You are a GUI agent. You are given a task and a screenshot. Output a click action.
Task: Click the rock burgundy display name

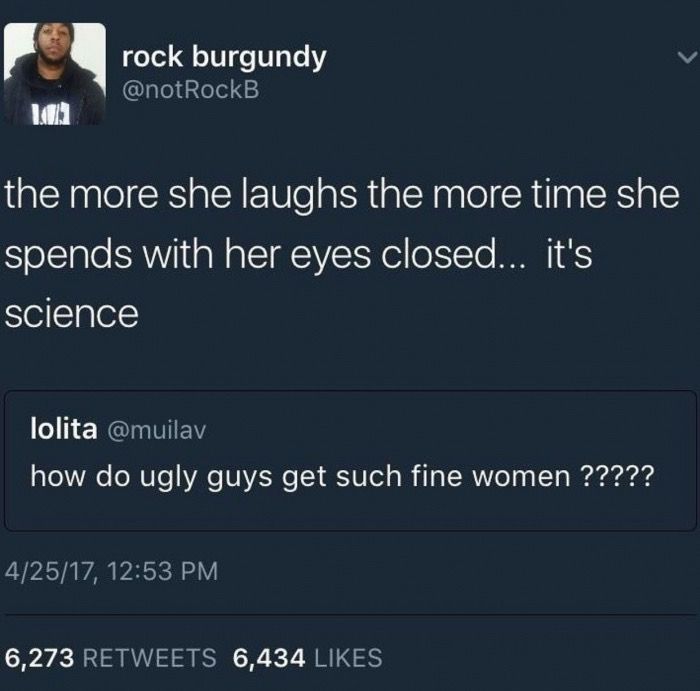click(x=224, y=58)
